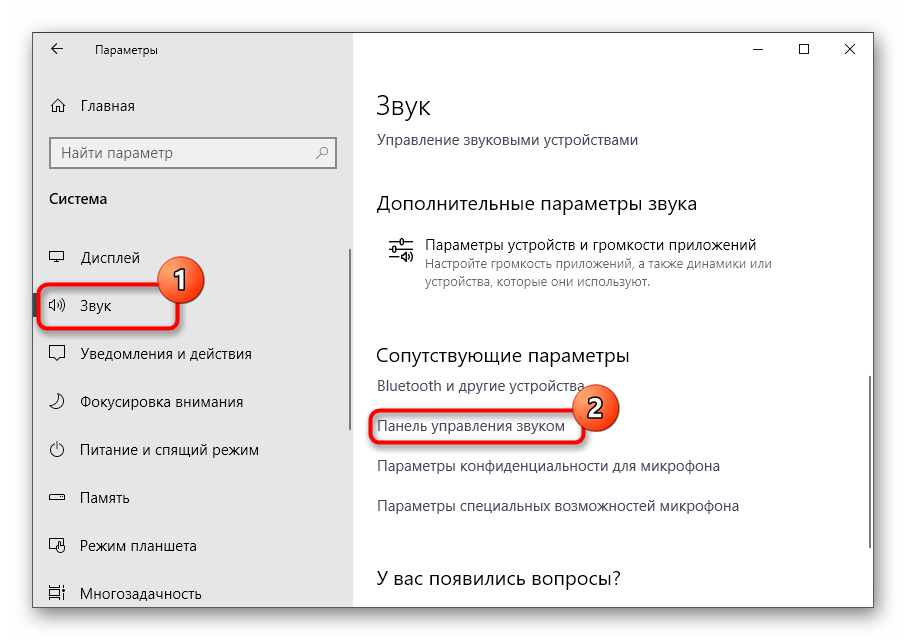This screenshot has height=640, width=906.
Task: Click the main content vertical scrollbar
Action: (870, 462)
